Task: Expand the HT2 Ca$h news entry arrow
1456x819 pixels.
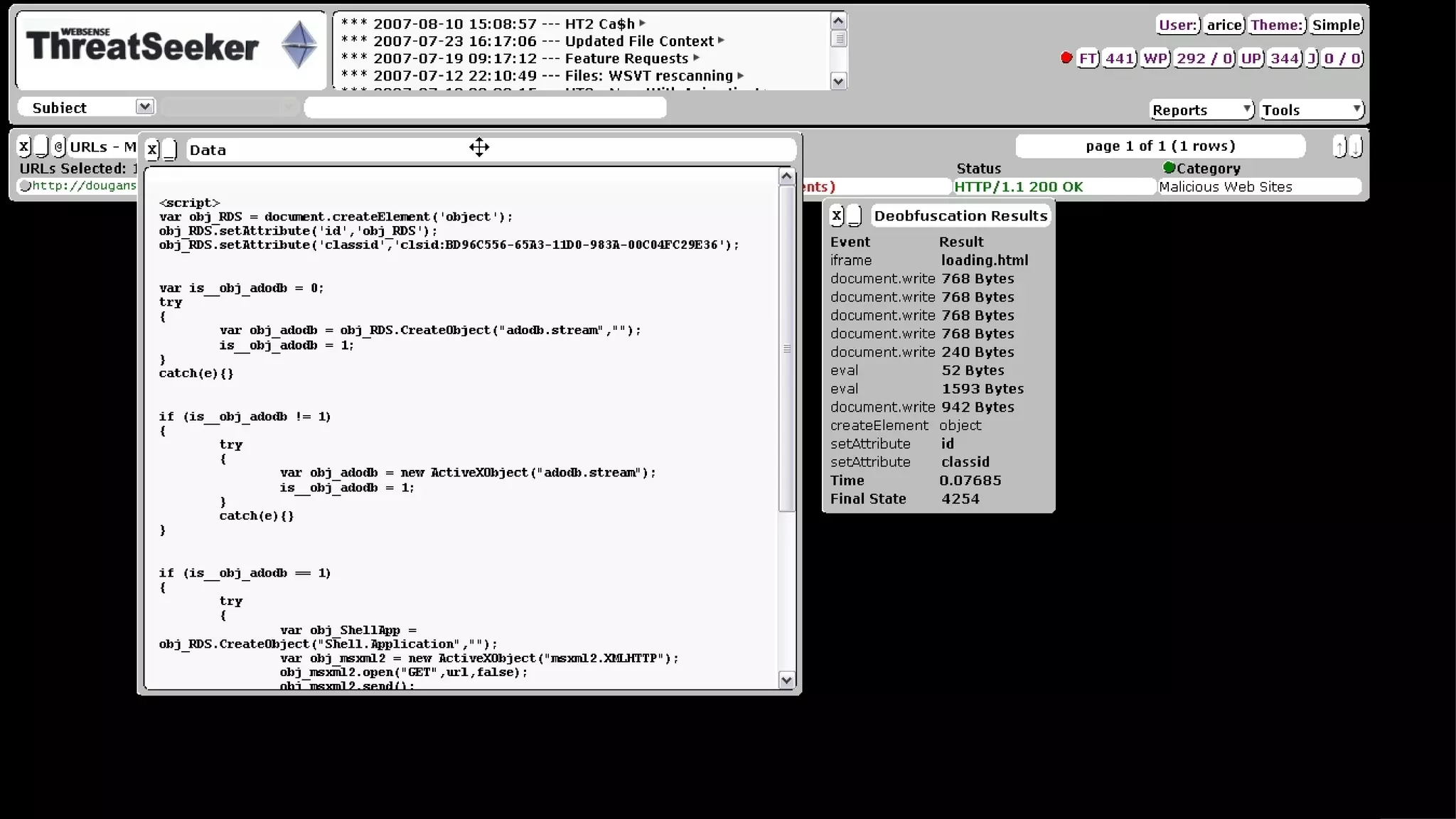Action: (643, 23)
